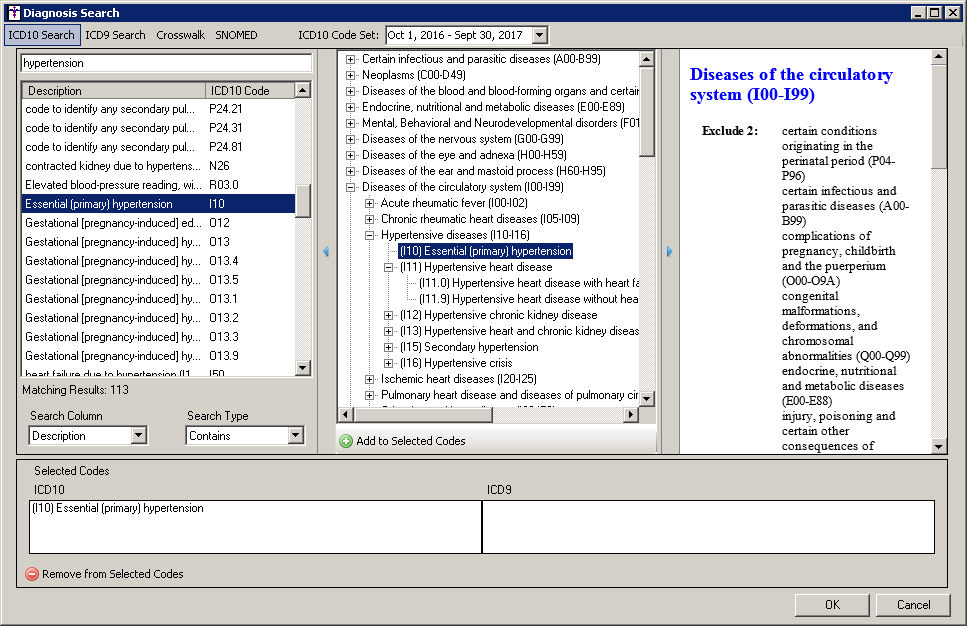Expand Neoplasms (C00-D49) tree node

351,75
